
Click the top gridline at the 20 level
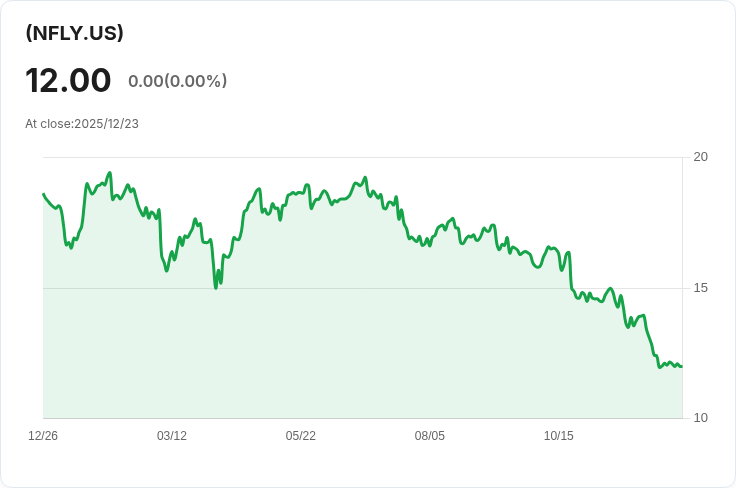pyautogui.click(x=363, y=157)
